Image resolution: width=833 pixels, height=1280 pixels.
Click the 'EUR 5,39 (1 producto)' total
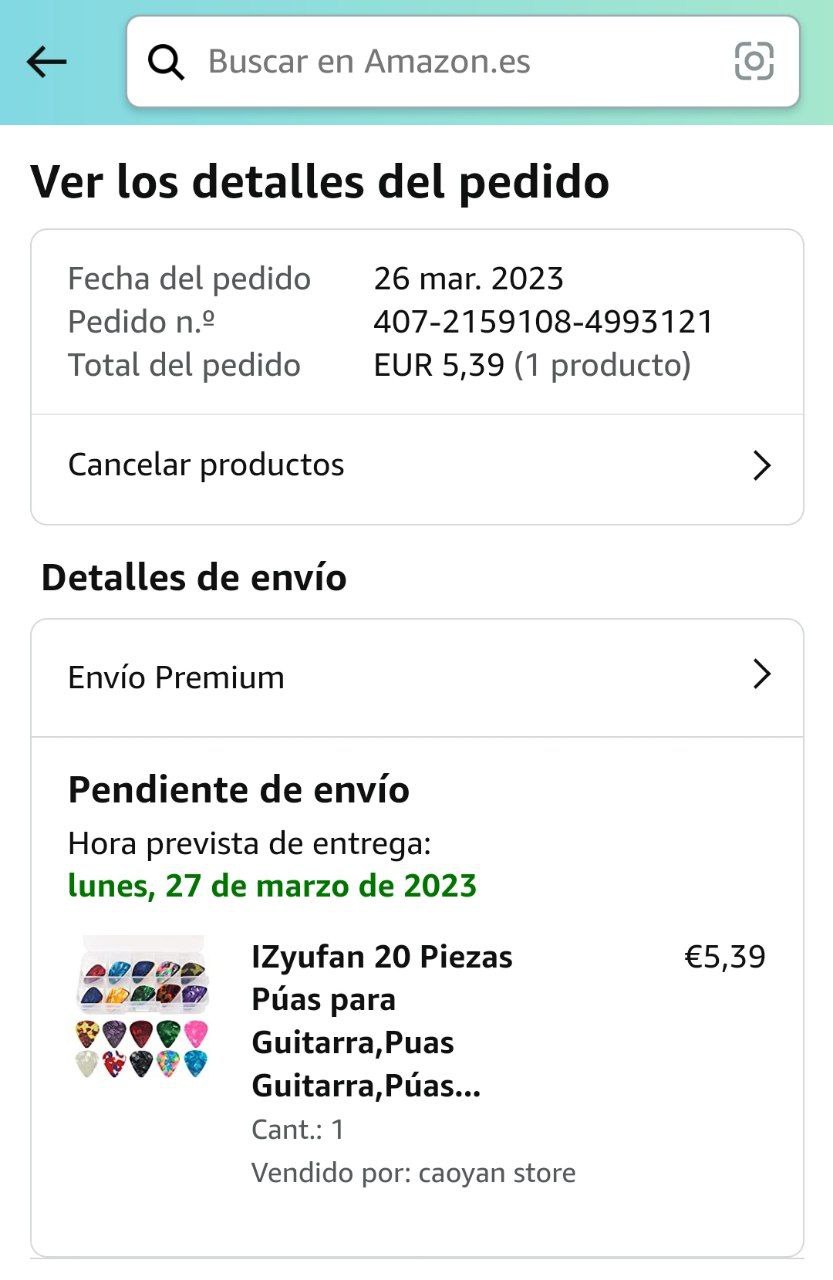[532, 365]
